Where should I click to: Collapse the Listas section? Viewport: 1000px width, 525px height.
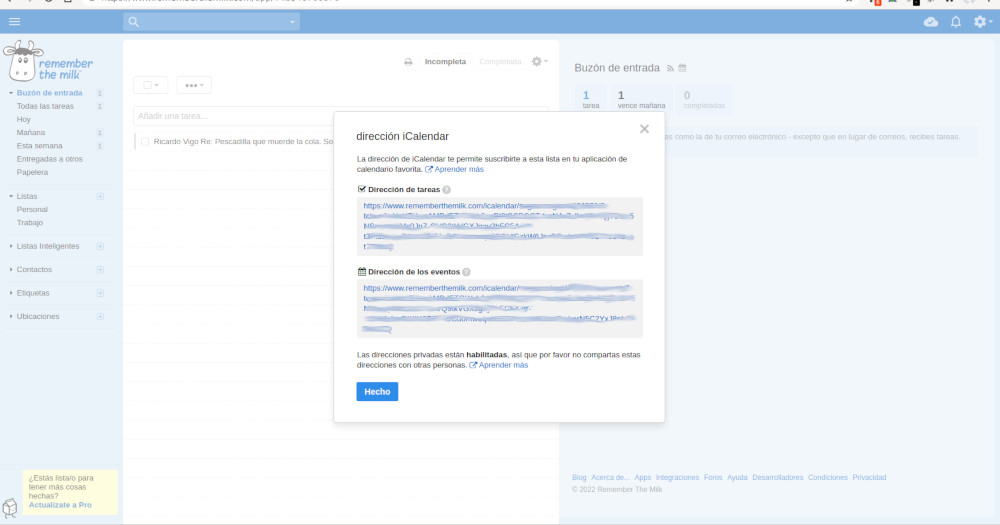tap(11, 196)
